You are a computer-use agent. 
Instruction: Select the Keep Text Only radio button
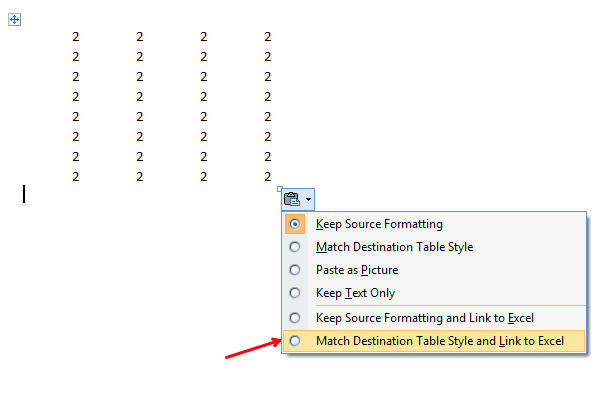[x=295, y=293]
